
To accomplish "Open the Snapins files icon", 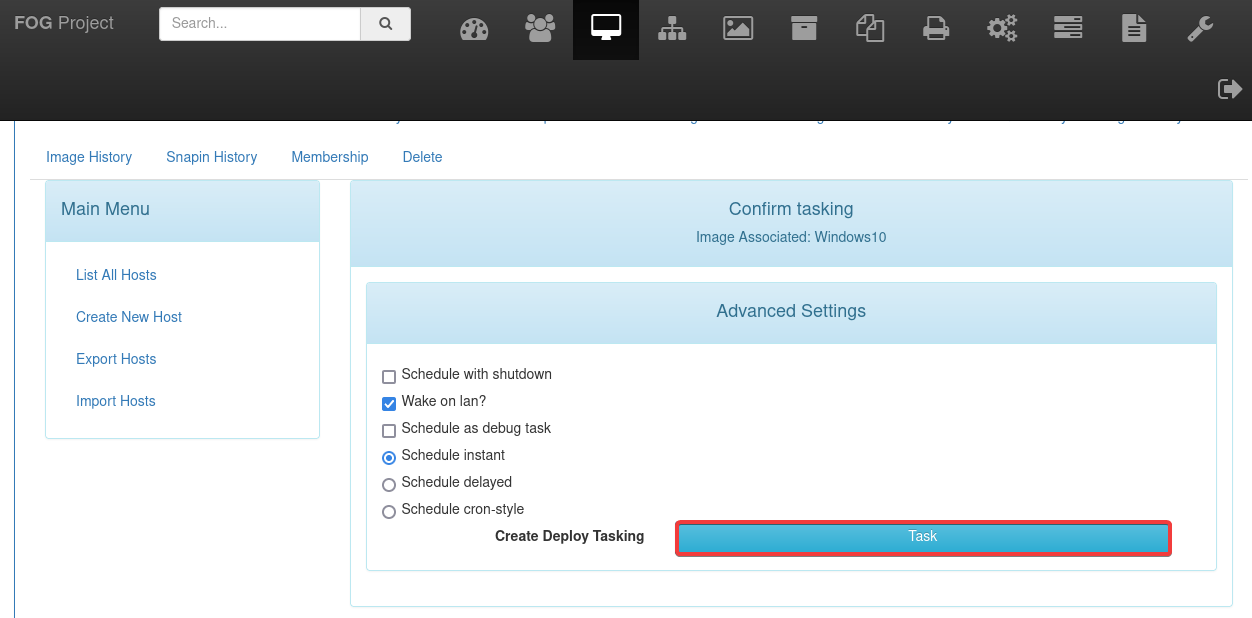I will [870, 29].
